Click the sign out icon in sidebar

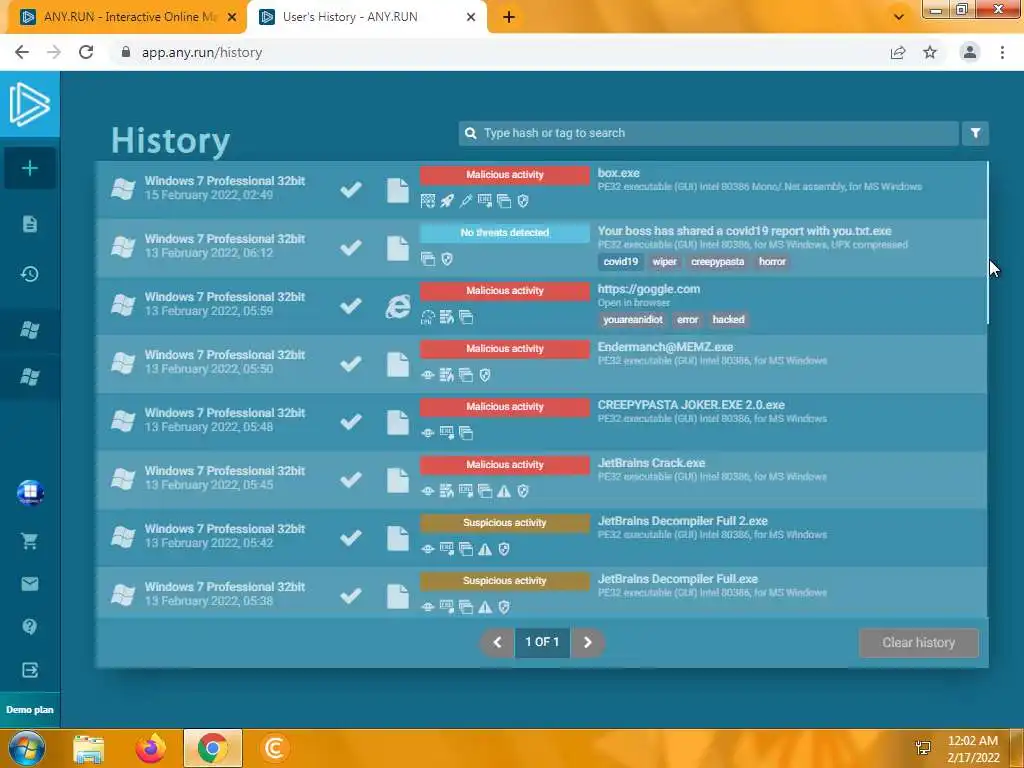[29, 670]
